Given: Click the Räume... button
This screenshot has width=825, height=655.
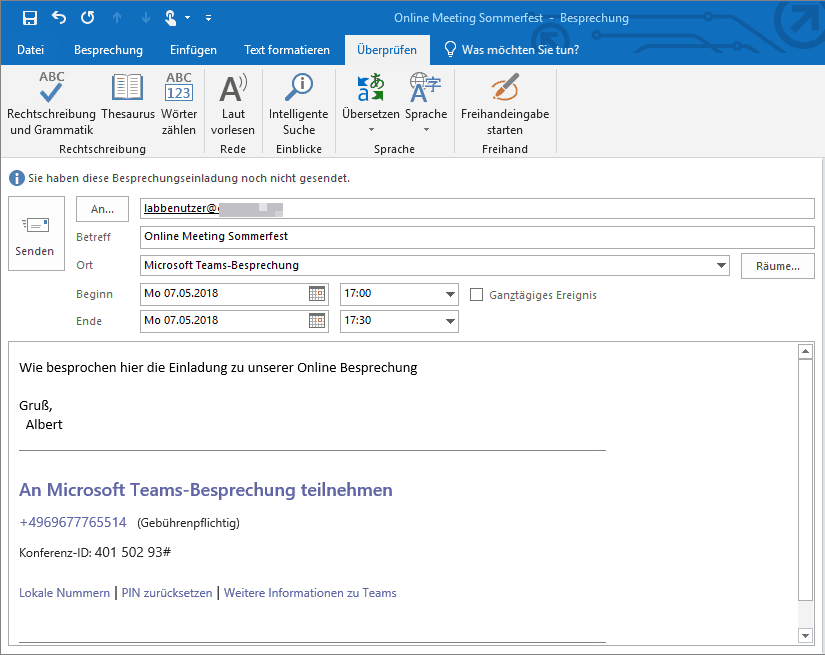Looking at the screenshot, I should coord(778,266).
